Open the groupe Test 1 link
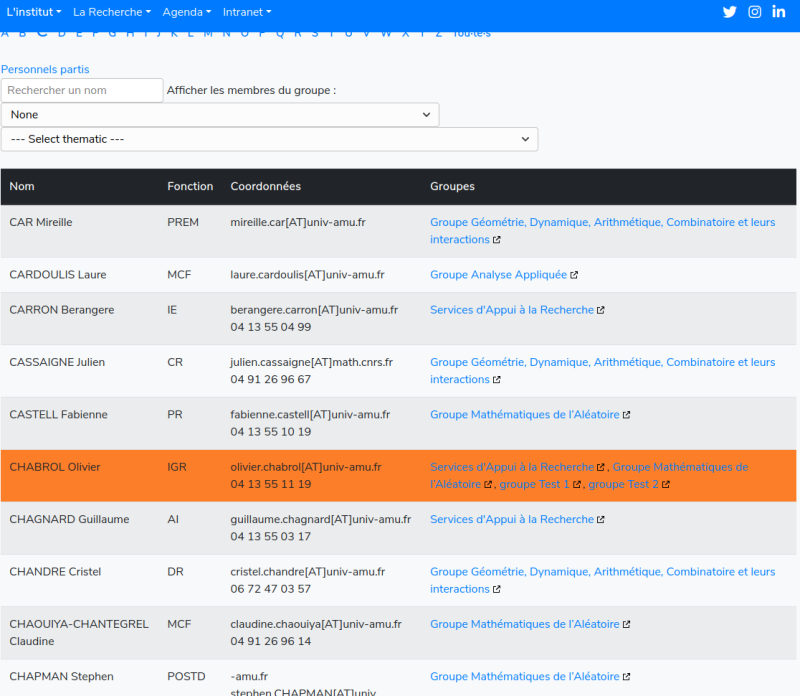 point(534,485)
